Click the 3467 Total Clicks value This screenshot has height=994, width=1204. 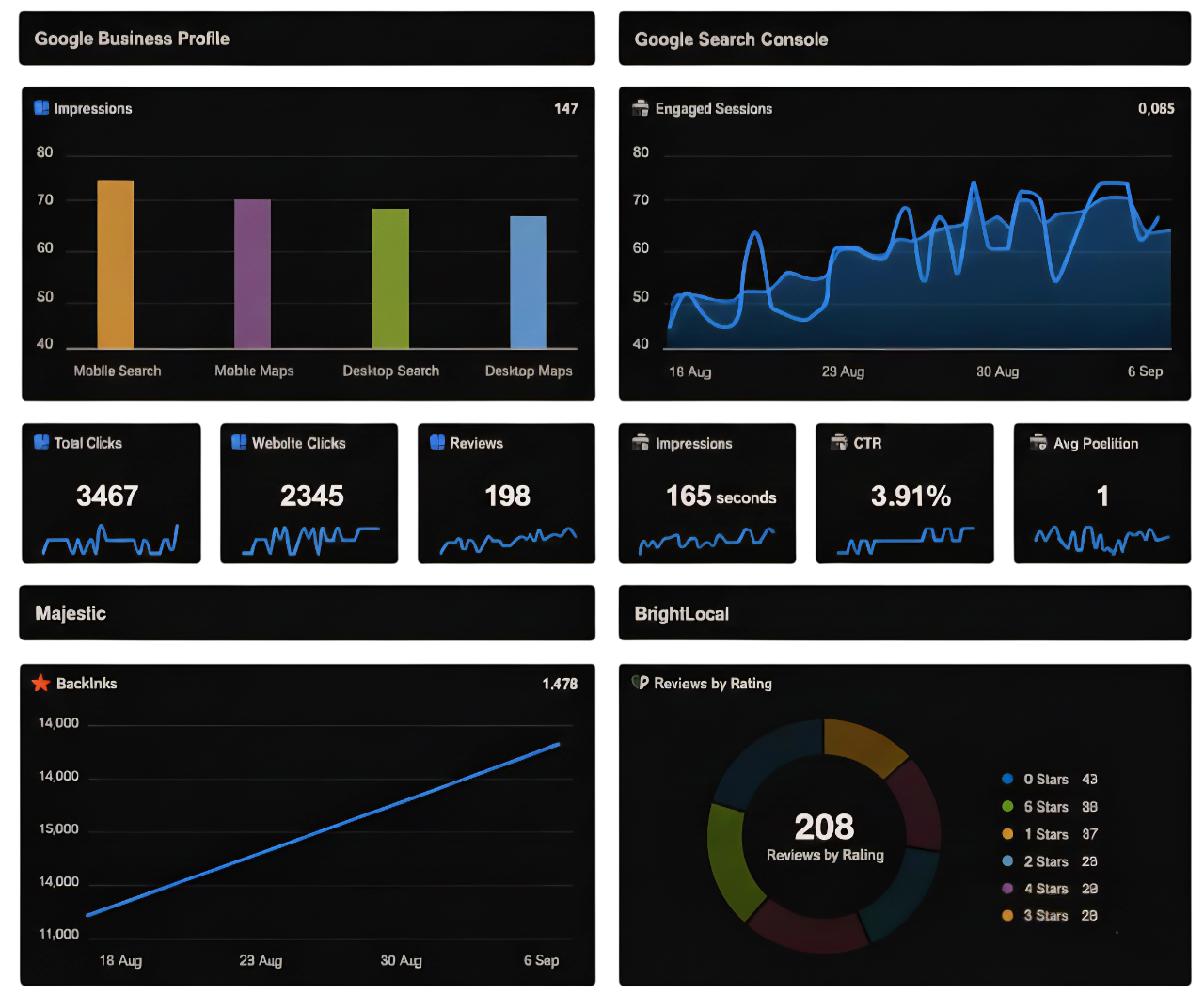107,496
